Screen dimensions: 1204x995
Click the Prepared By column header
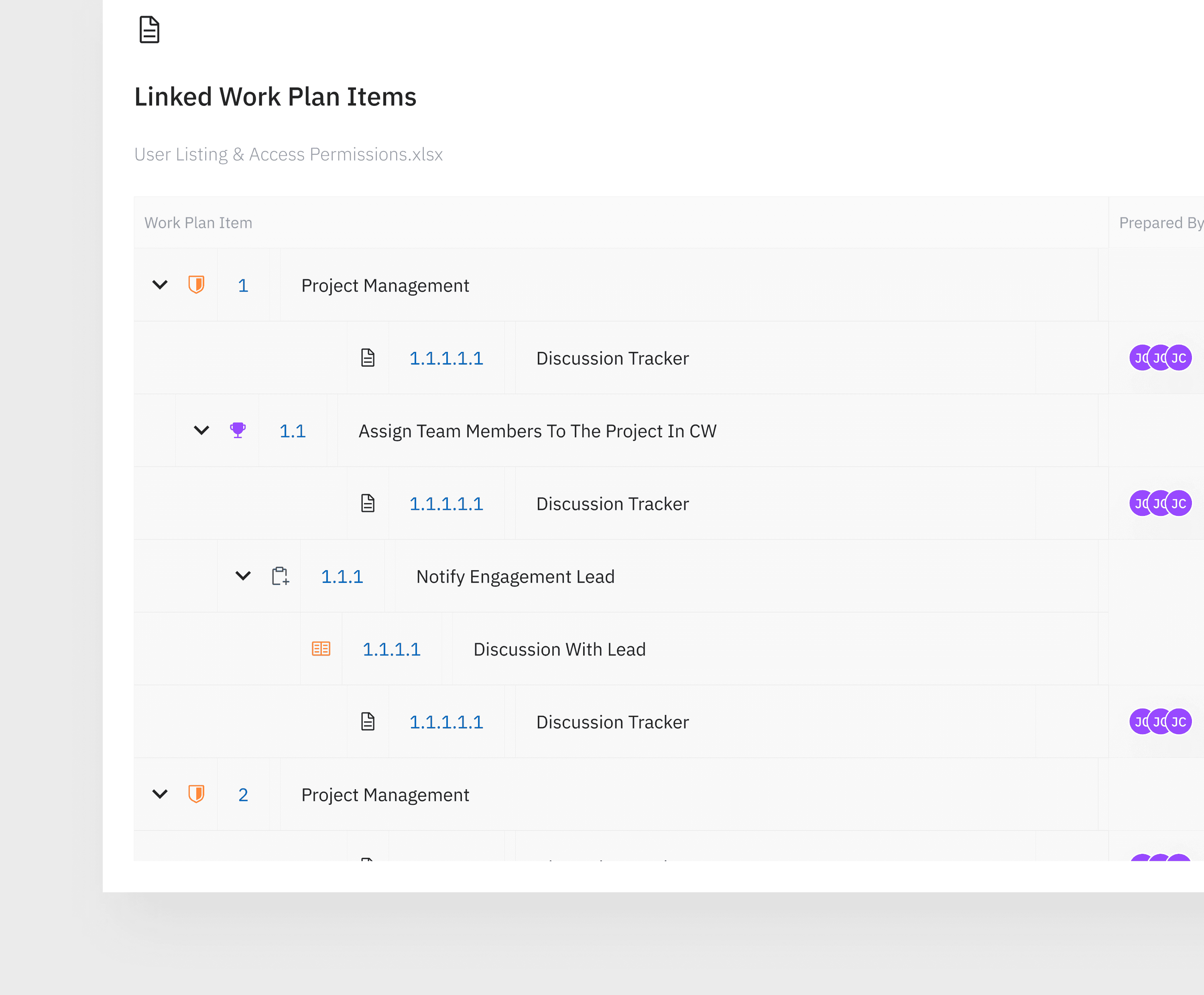point(1160,223)
